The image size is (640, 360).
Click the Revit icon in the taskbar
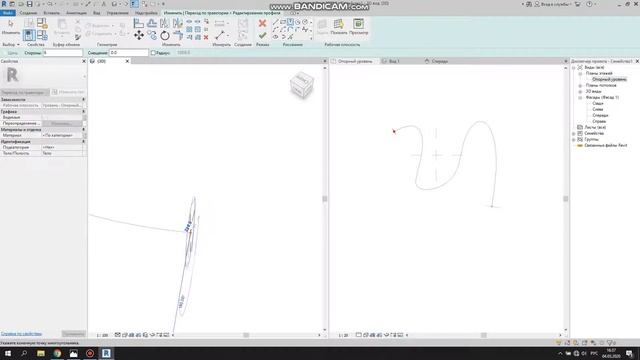(106, 353)
